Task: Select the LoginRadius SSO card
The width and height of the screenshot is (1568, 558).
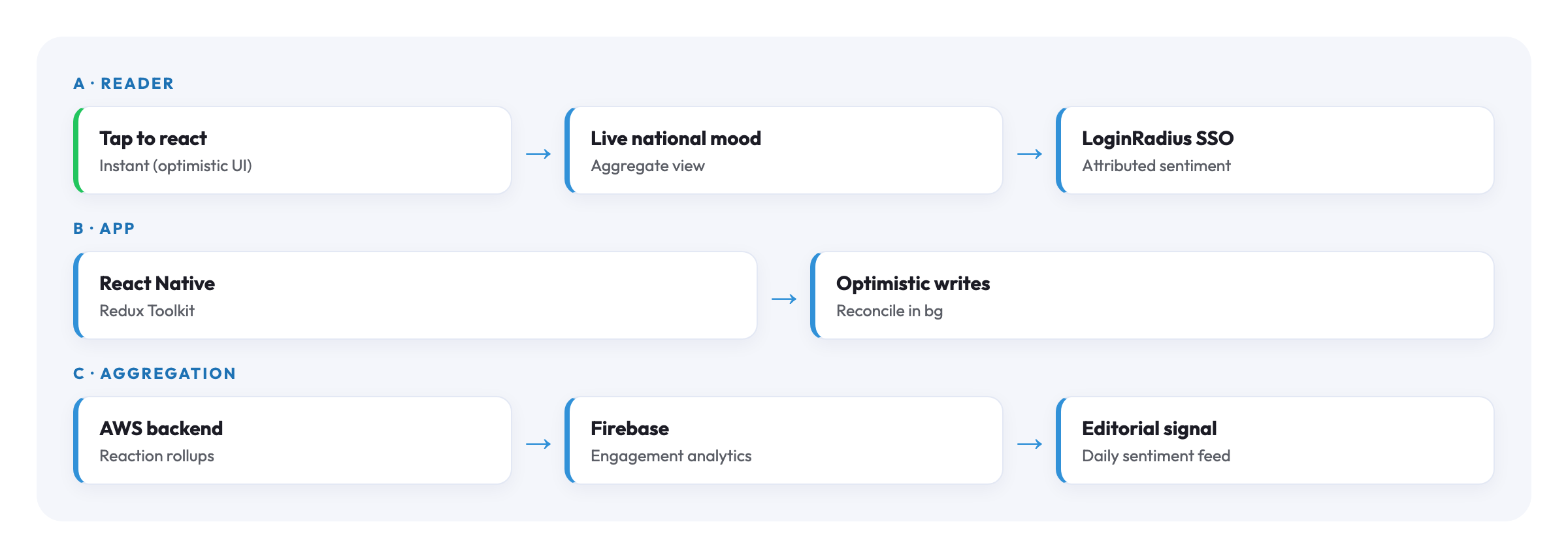Action: coord(1275,150)
